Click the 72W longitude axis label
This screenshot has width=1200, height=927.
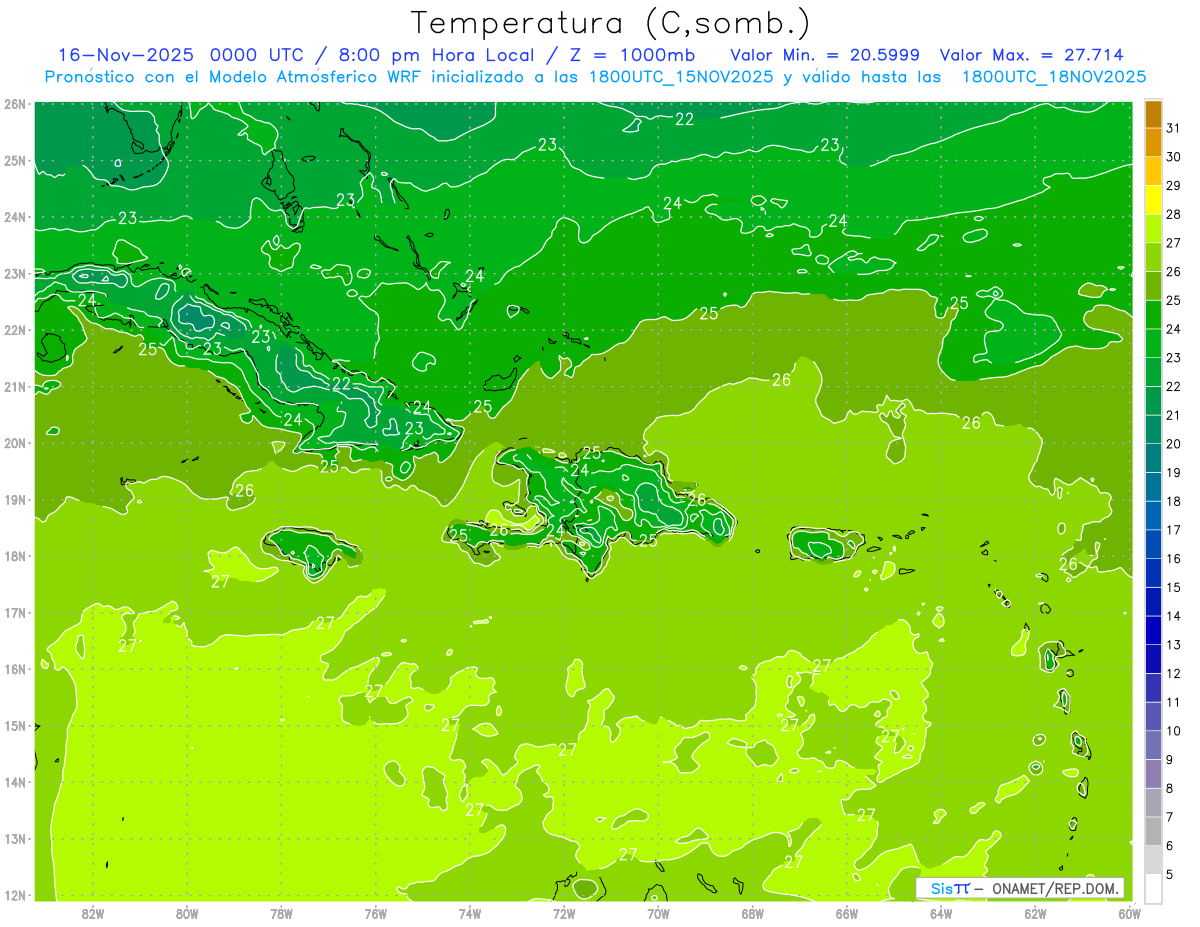[564, 912]
